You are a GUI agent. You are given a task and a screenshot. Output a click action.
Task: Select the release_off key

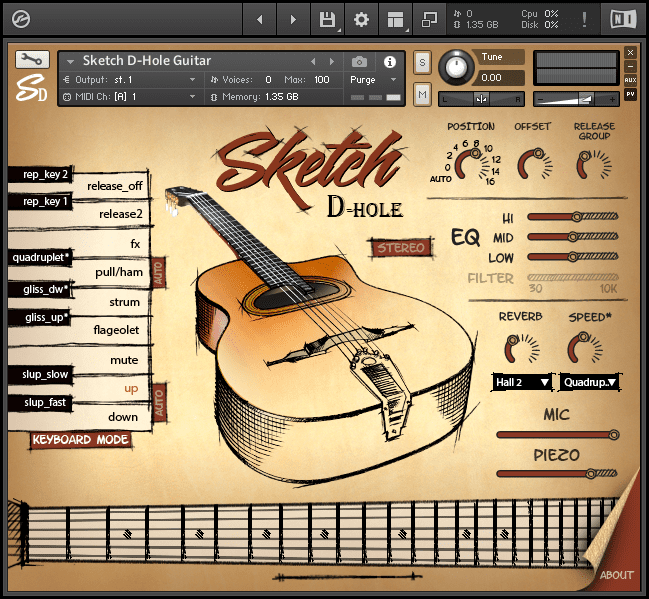coord(115,186)
